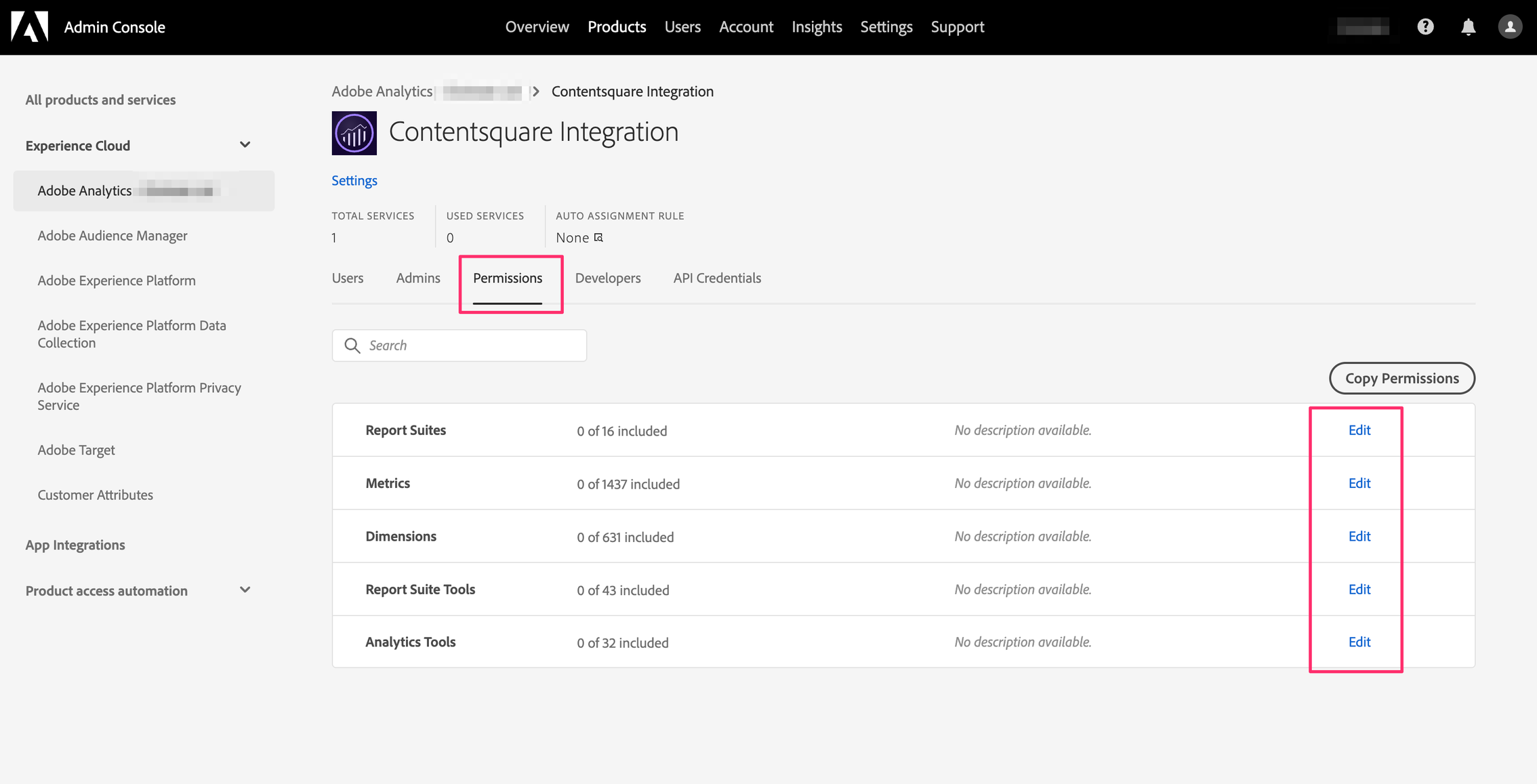
Task: Go to Users in top navigation
Action: [682, 27]
